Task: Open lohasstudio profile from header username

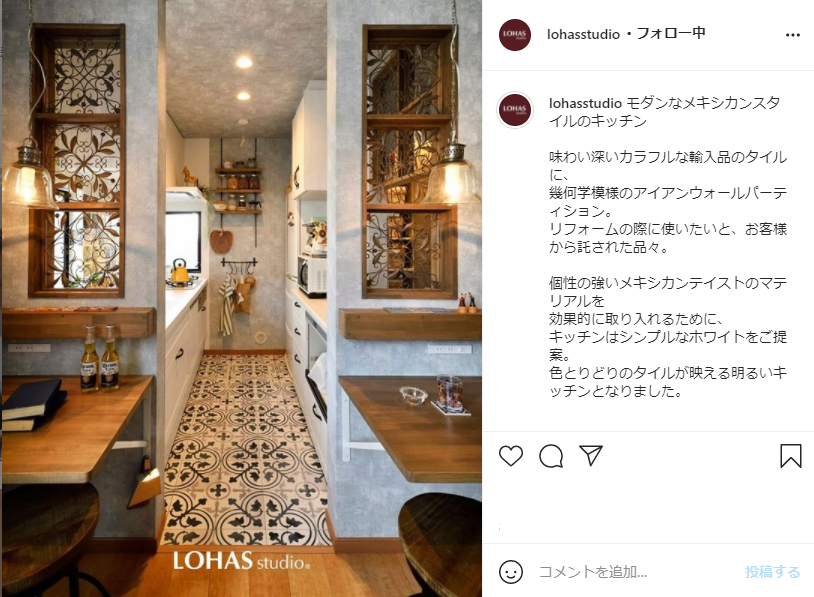Action: tap(584, 34)
